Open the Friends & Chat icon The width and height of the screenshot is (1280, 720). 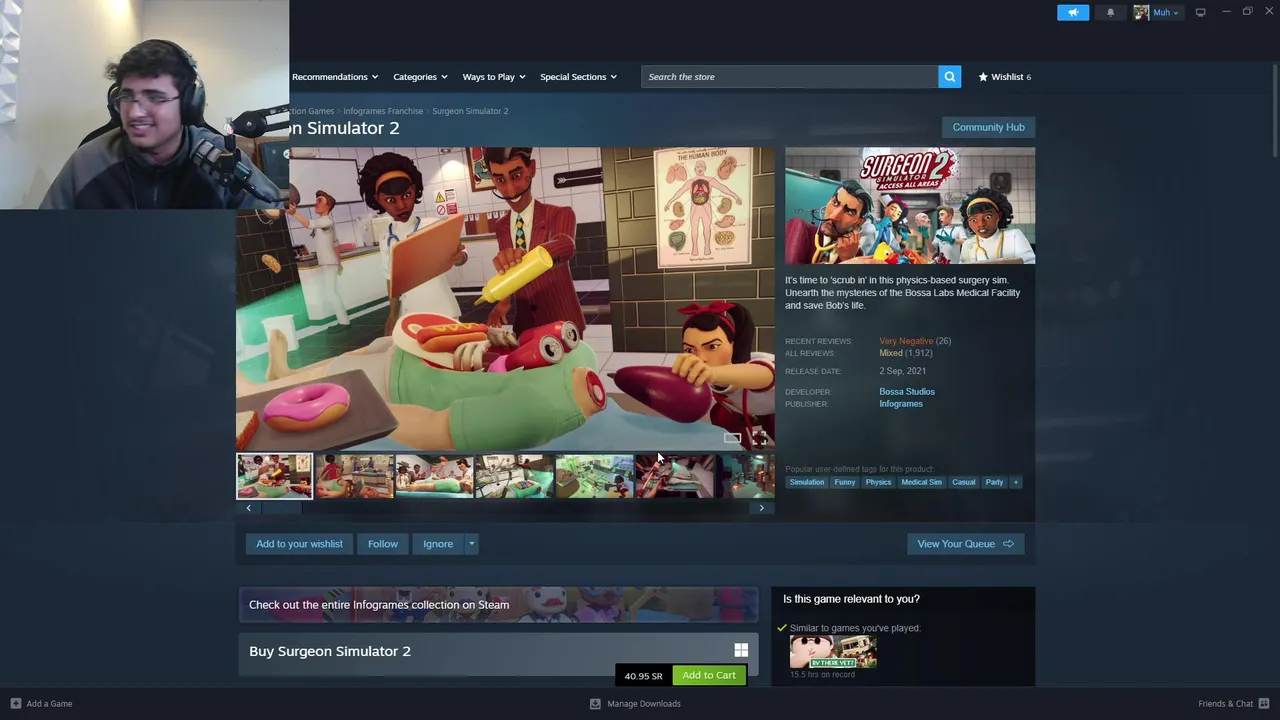pyautogui.click(x=1264, y=703)
